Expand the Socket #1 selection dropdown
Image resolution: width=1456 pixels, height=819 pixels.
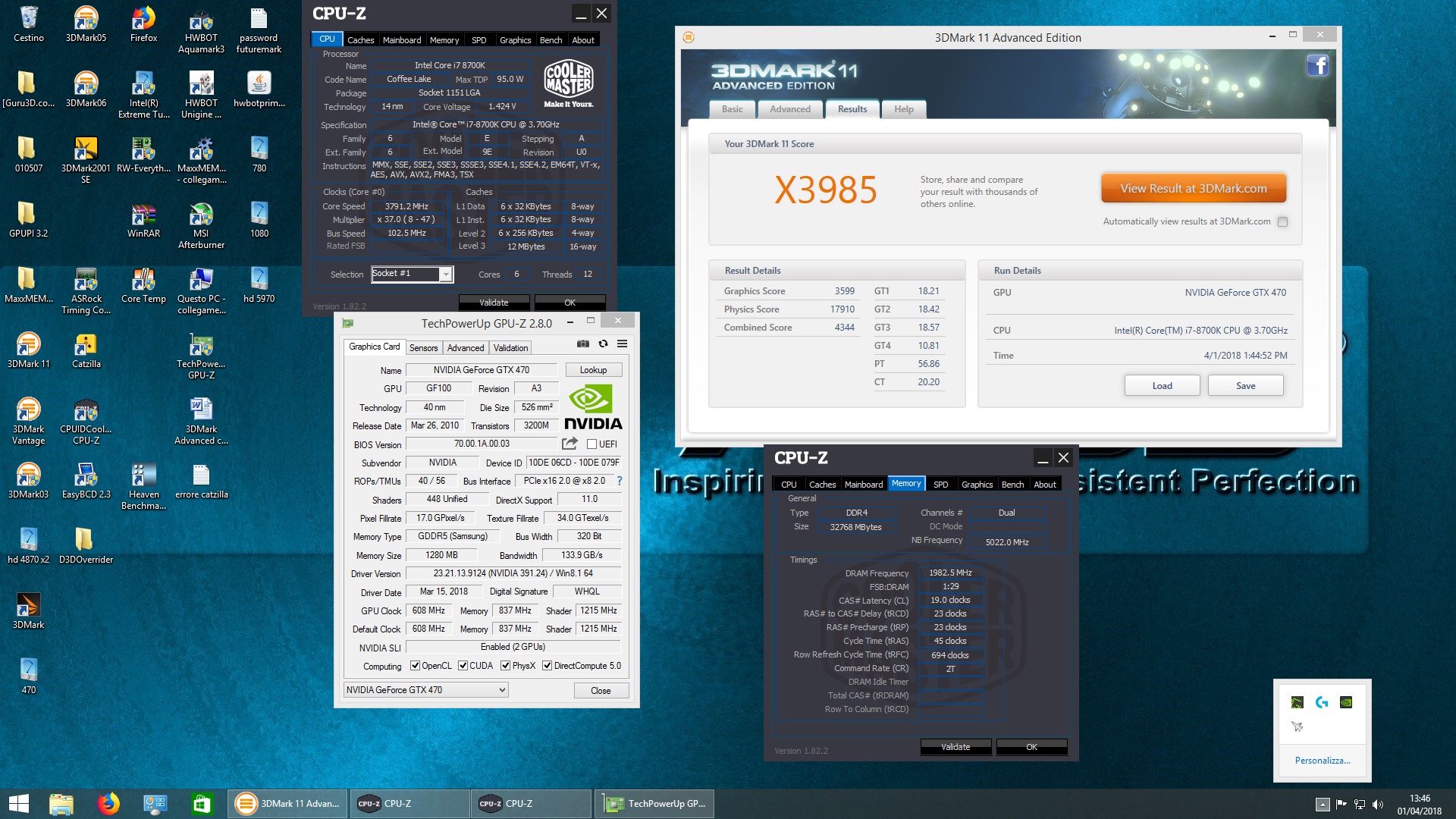[446, 275]
